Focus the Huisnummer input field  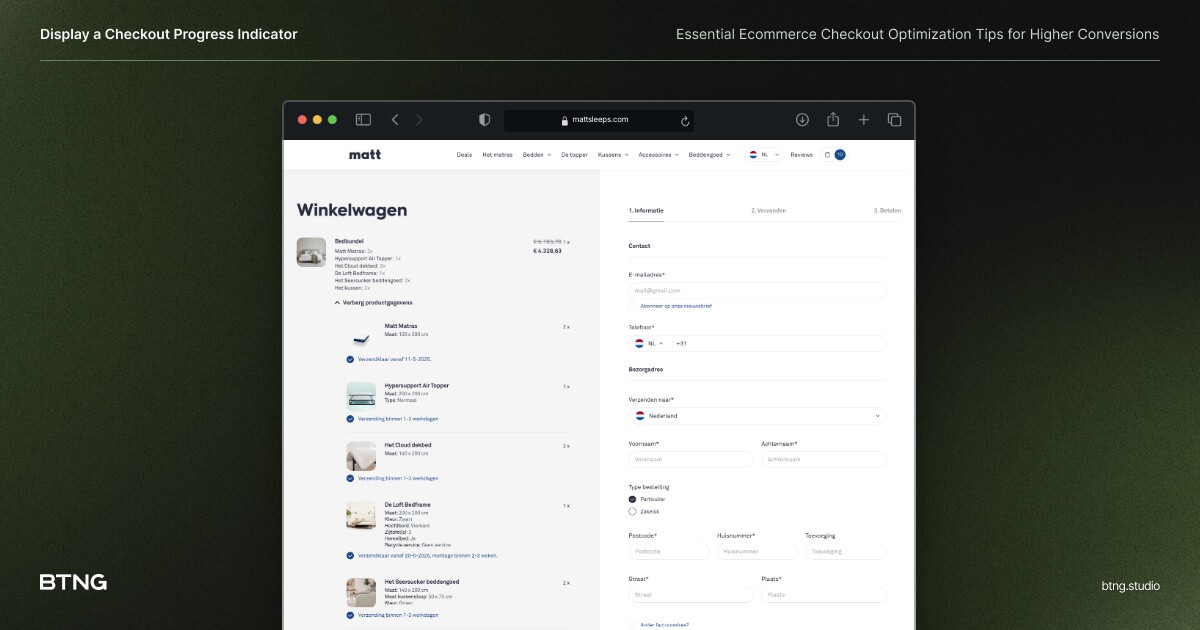(757, 551)
